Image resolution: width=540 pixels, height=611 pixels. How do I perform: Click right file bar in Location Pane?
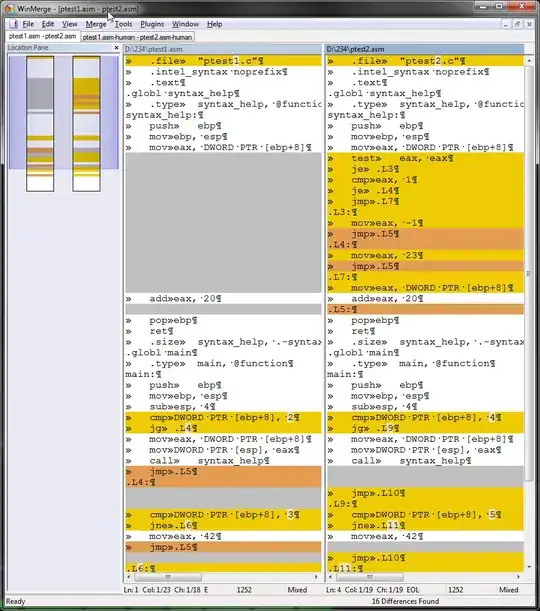86,124
